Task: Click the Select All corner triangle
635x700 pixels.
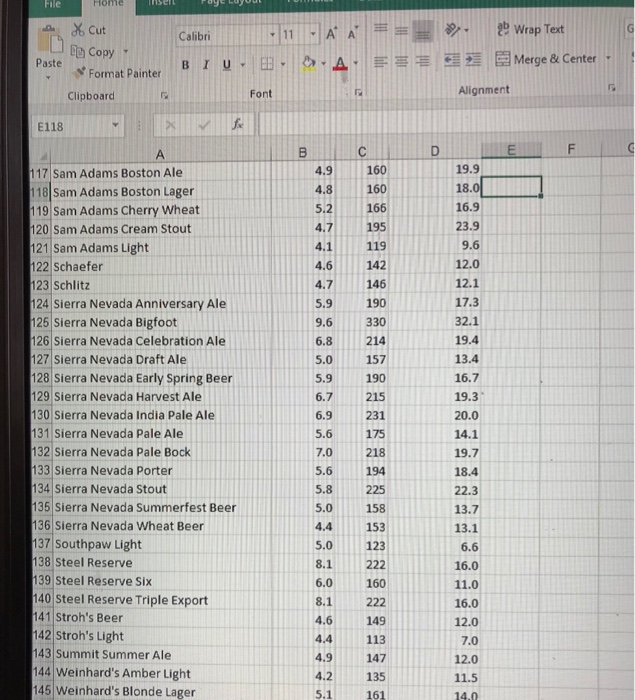Action: click(x=41, y=156)
